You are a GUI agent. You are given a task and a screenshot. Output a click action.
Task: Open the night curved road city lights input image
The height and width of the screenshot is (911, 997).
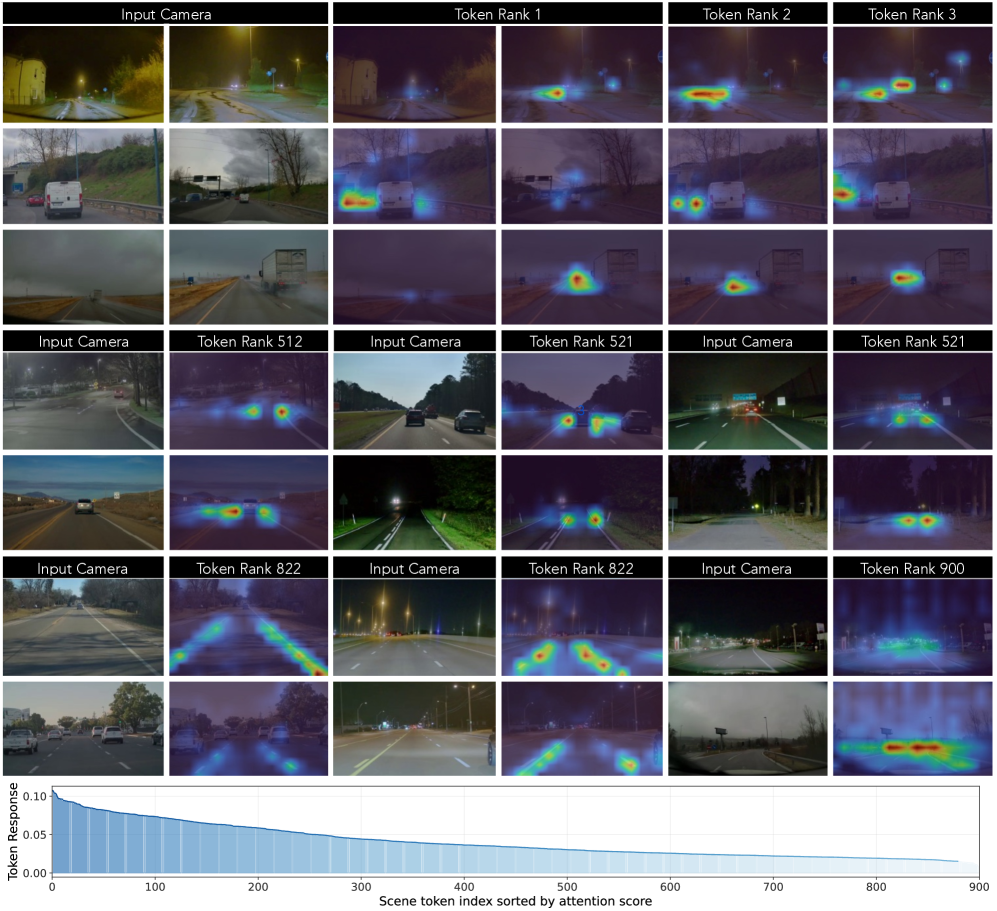coord(748,627)
